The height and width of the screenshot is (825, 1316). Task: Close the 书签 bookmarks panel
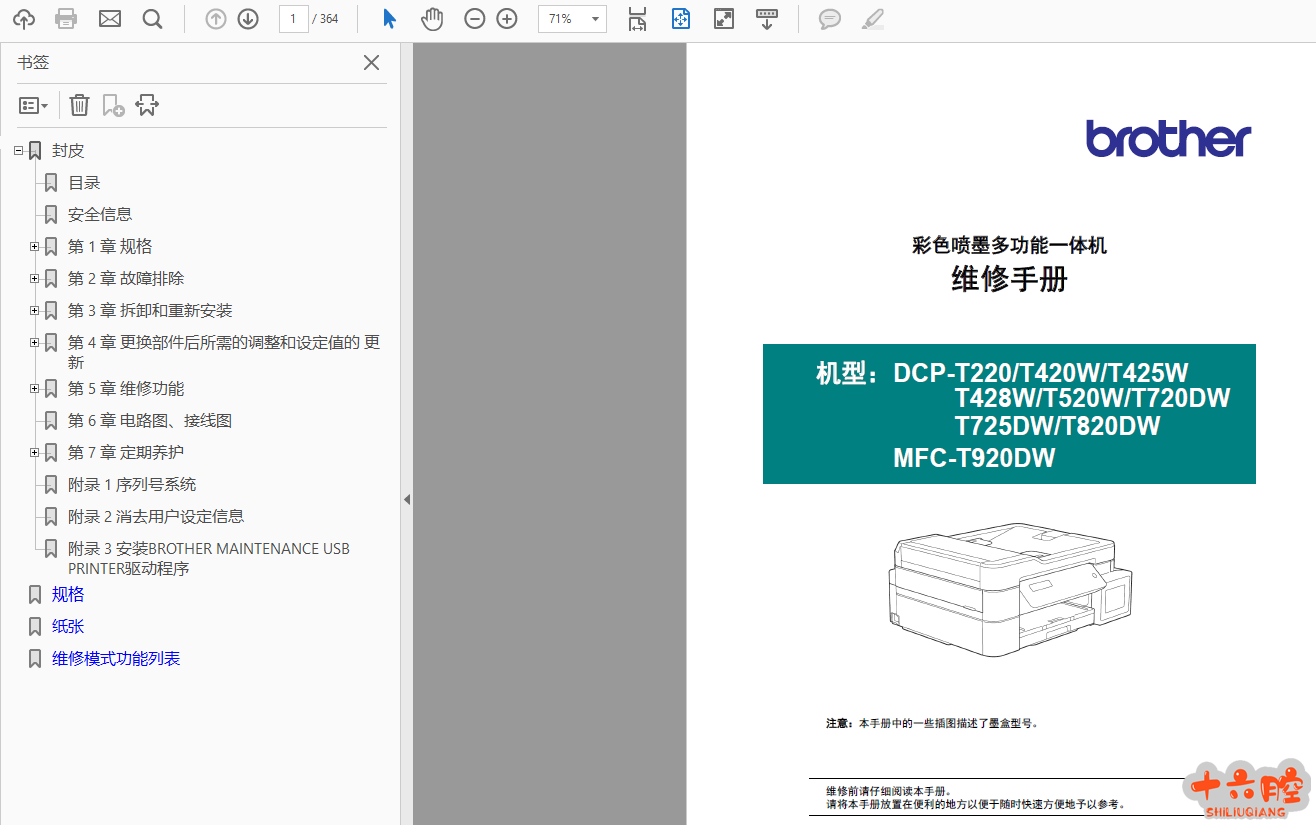371,63
